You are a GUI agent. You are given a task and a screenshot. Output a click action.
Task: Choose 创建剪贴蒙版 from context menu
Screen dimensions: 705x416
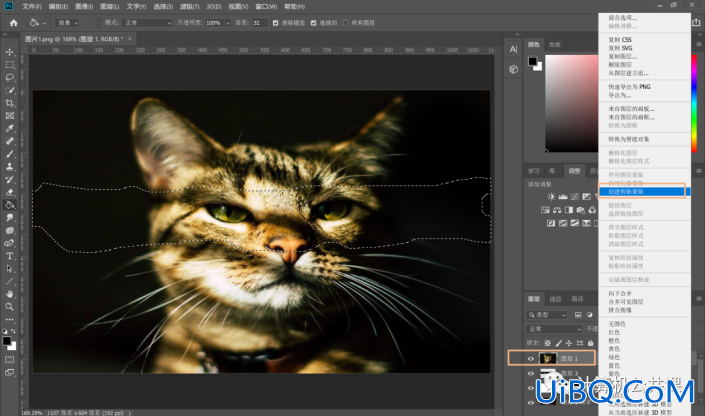coord(644,192)
